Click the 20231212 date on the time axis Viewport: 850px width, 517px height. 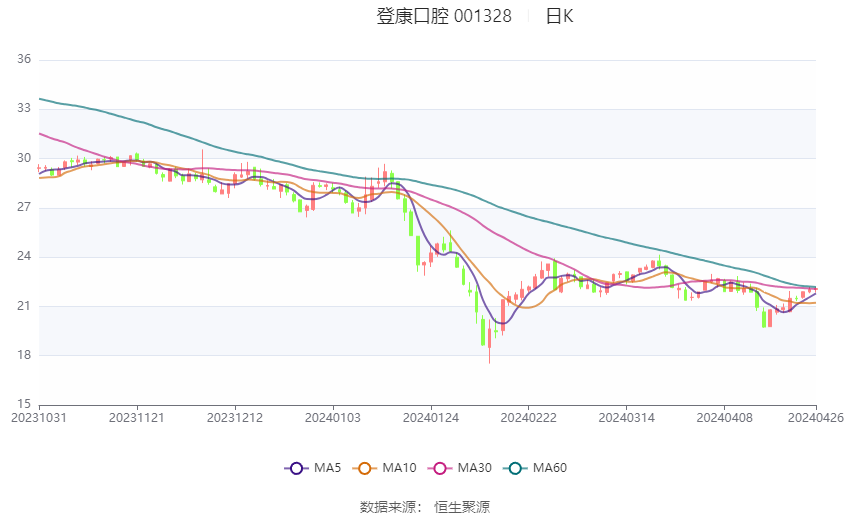coord(235,417)
